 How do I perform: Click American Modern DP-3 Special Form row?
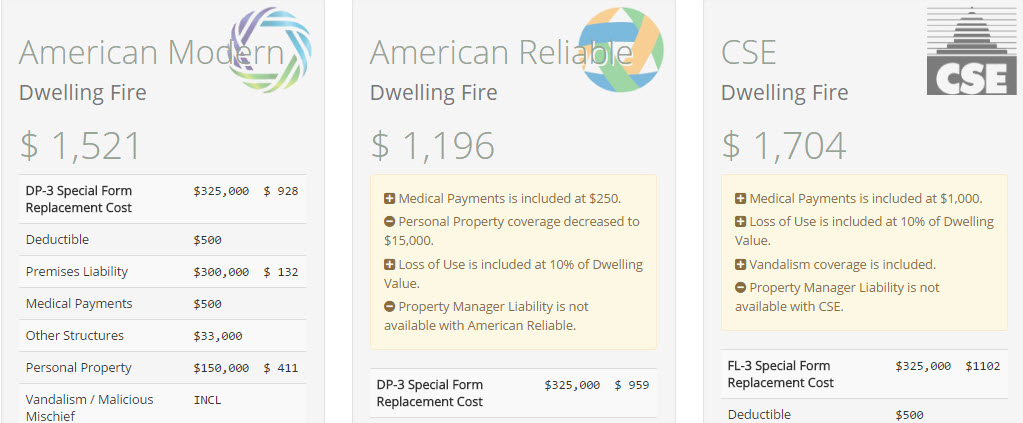pyautogui.click(x=162, y=199)
